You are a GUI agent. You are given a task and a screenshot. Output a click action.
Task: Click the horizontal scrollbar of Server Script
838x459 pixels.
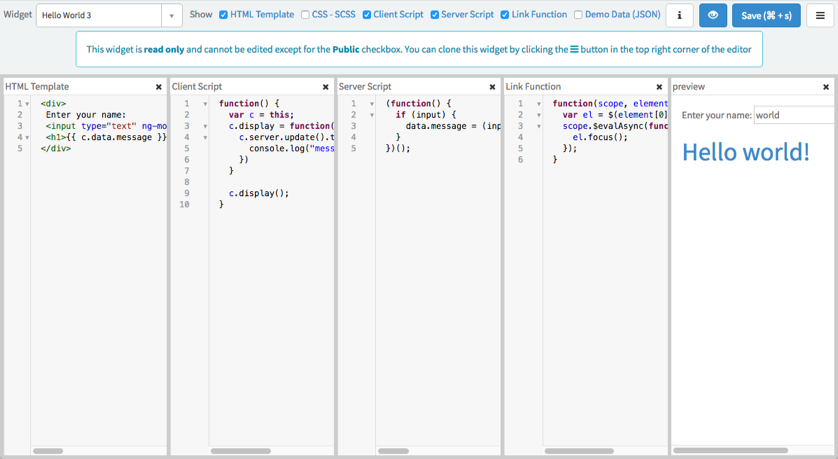pos(393,451)
